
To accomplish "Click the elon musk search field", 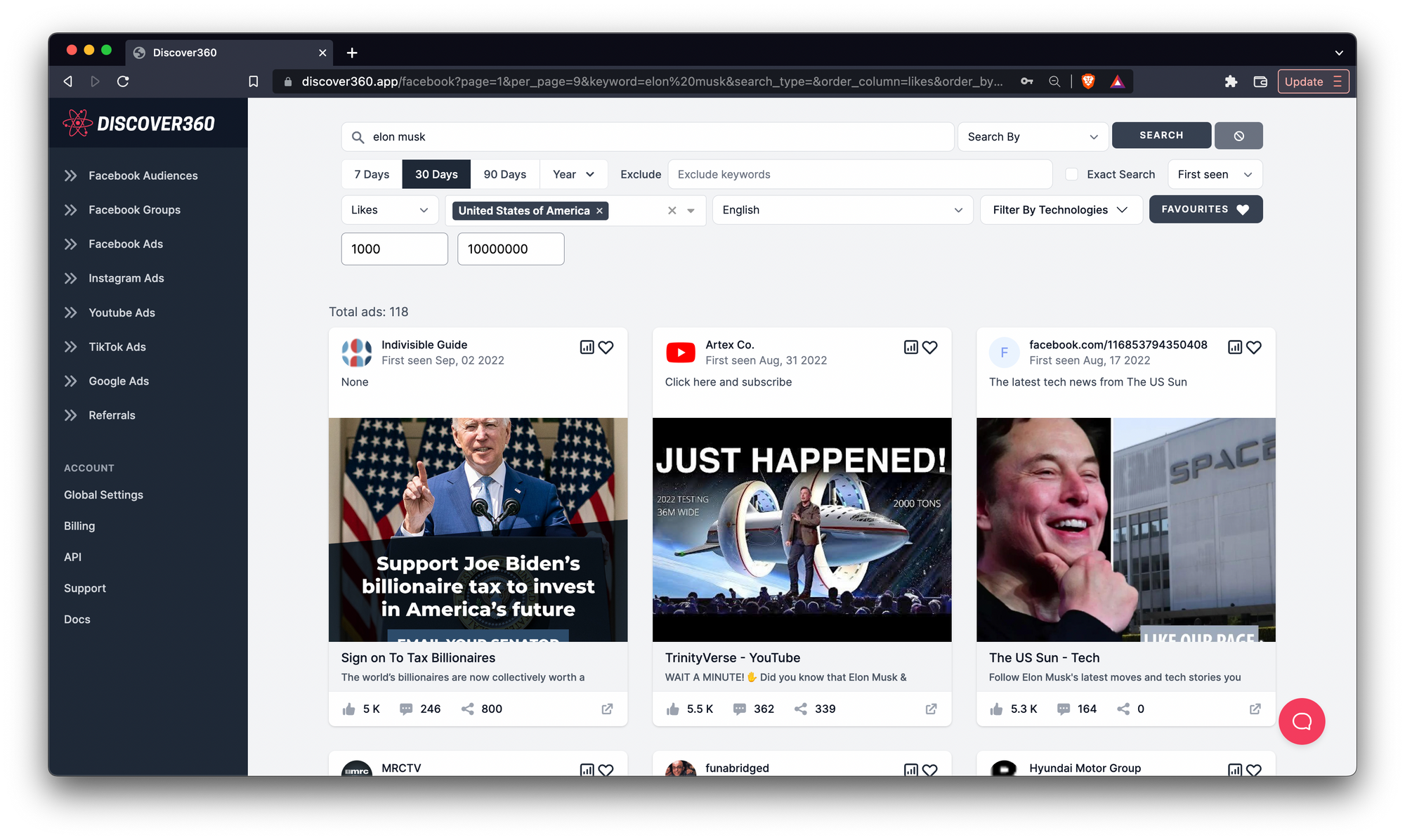I will (648, 137).
